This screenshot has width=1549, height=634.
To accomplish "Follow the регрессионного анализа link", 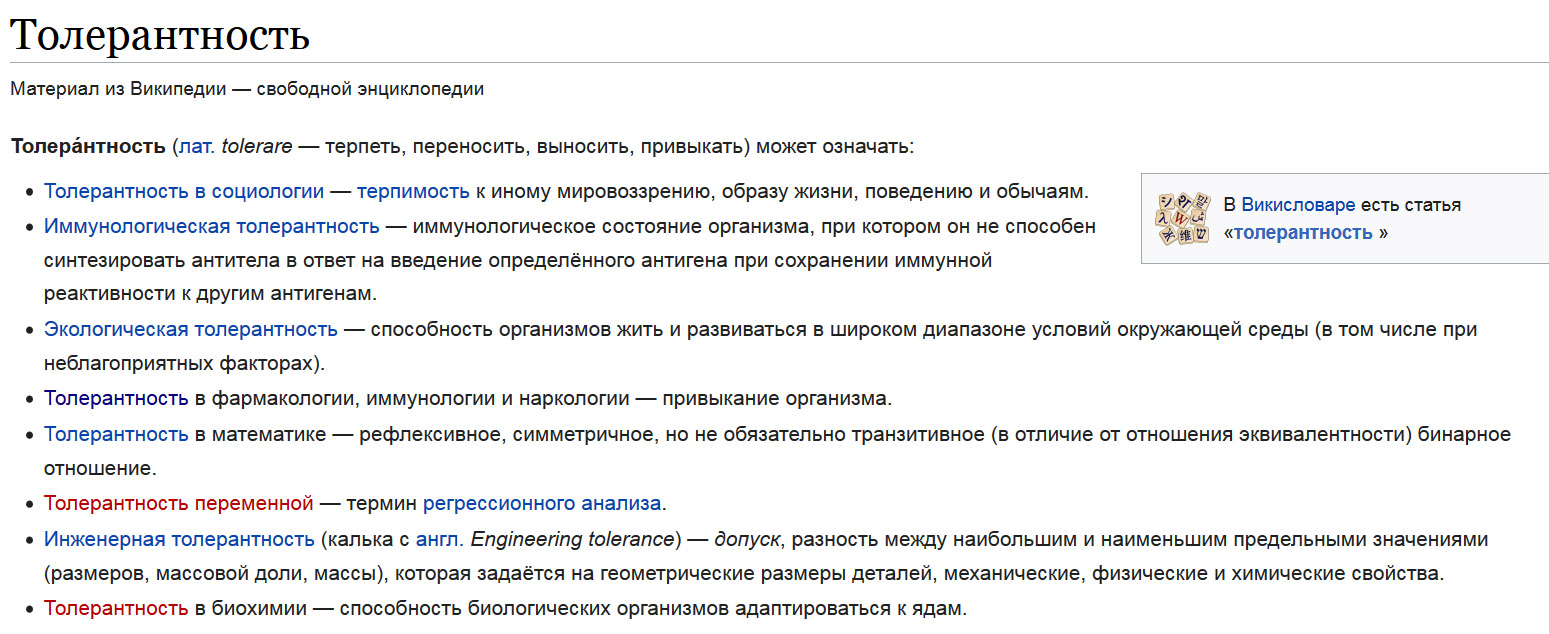I will (542, 502).
